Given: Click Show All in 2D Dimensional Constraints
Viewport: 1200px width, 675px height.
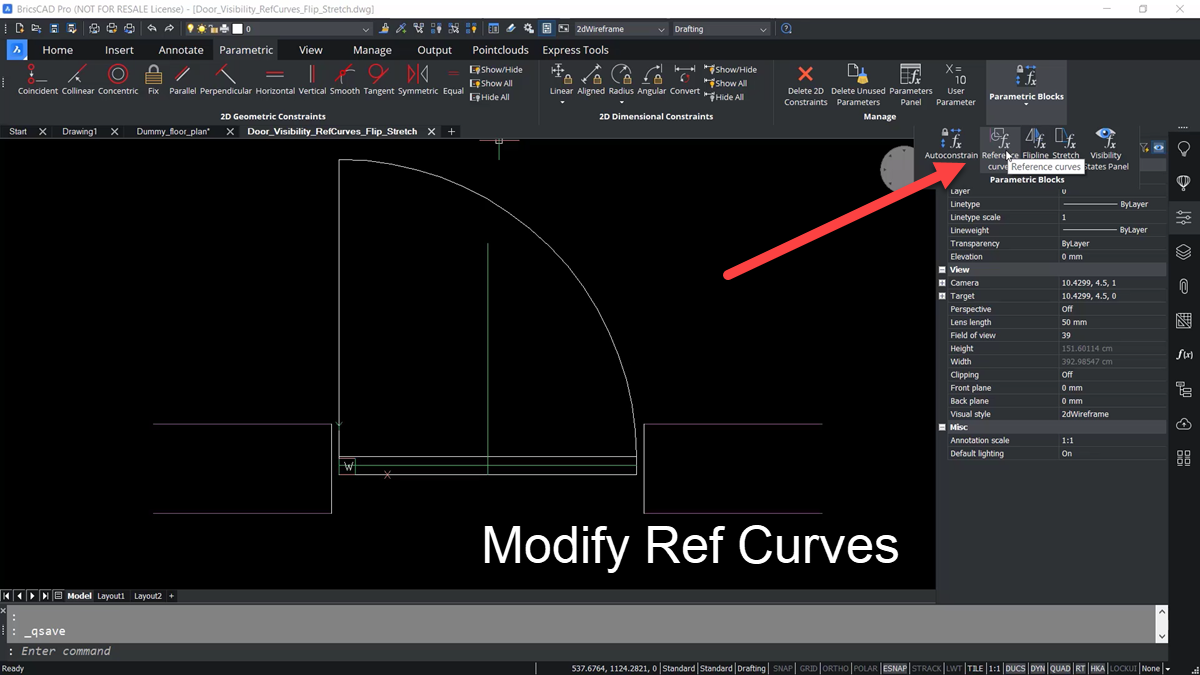Looking at the screenshot, I should tap(725, 84).
